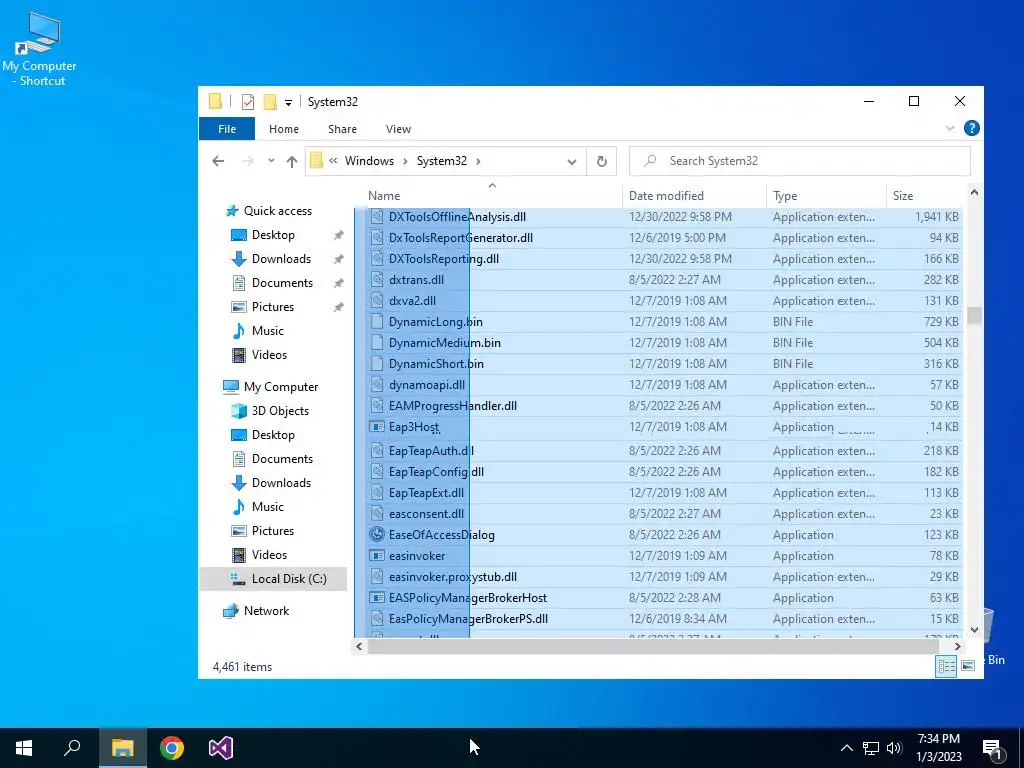Click the Search System32 field
The height and width of the screenshot is (768, 1024).
799,161
